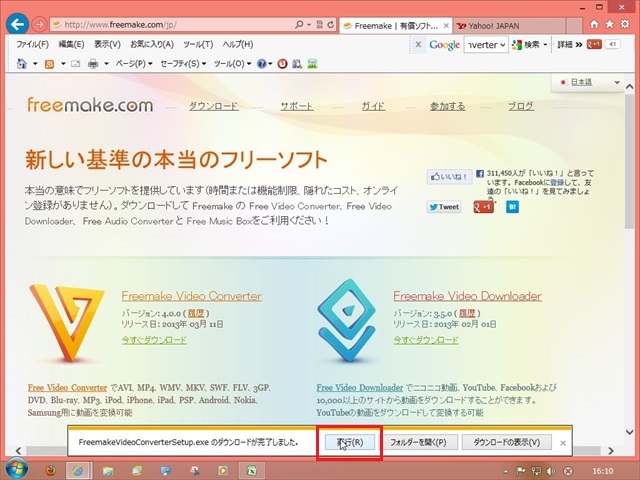Click the Windows Start orb

[17, 469]
